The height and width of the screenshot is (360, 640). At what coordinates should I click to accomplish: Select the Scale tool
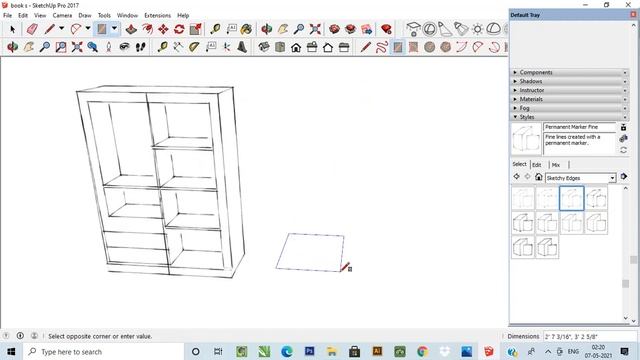[x=195, y=29]
